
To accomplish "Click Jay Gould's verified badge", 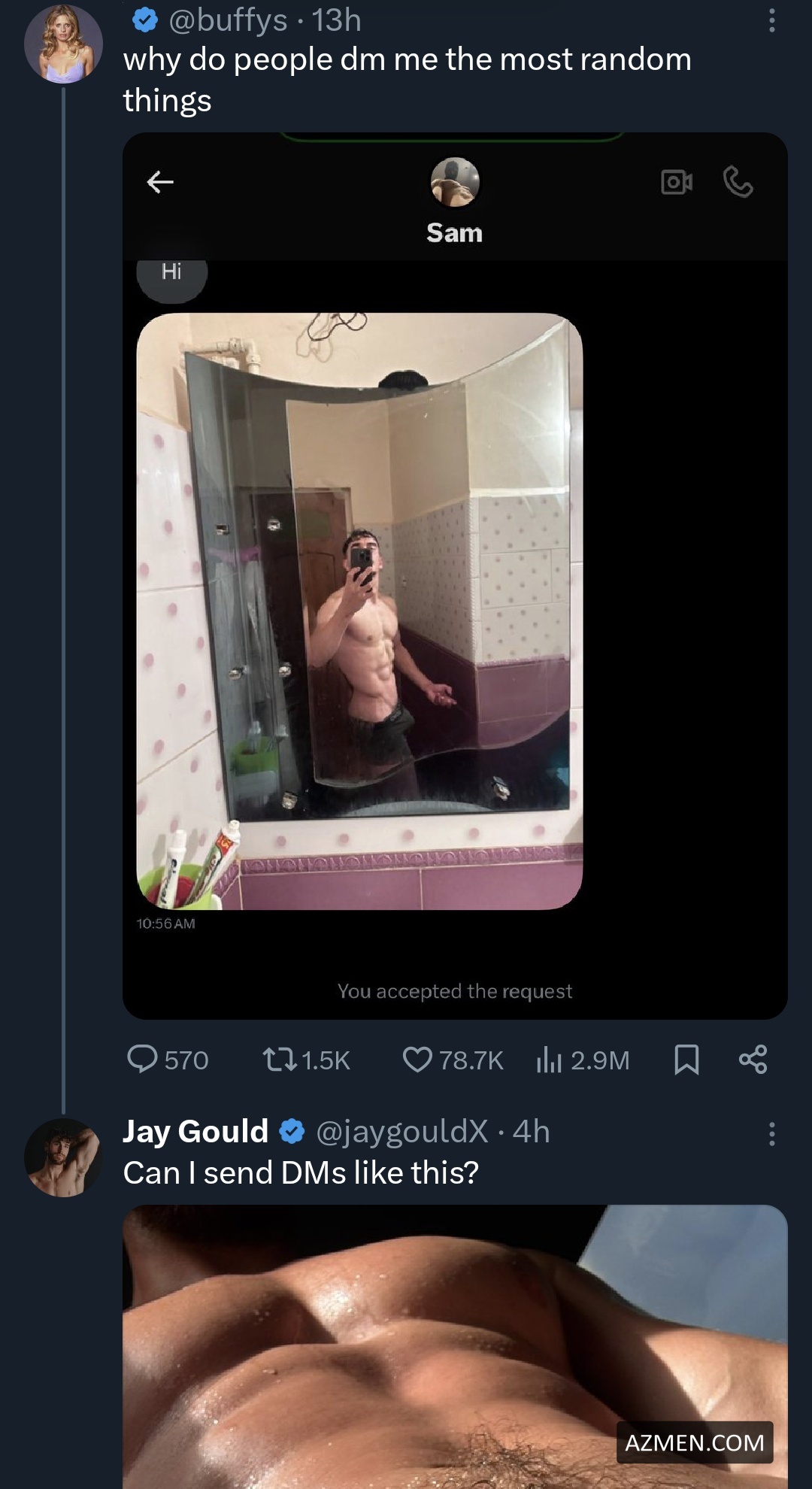I will 292,1131.
